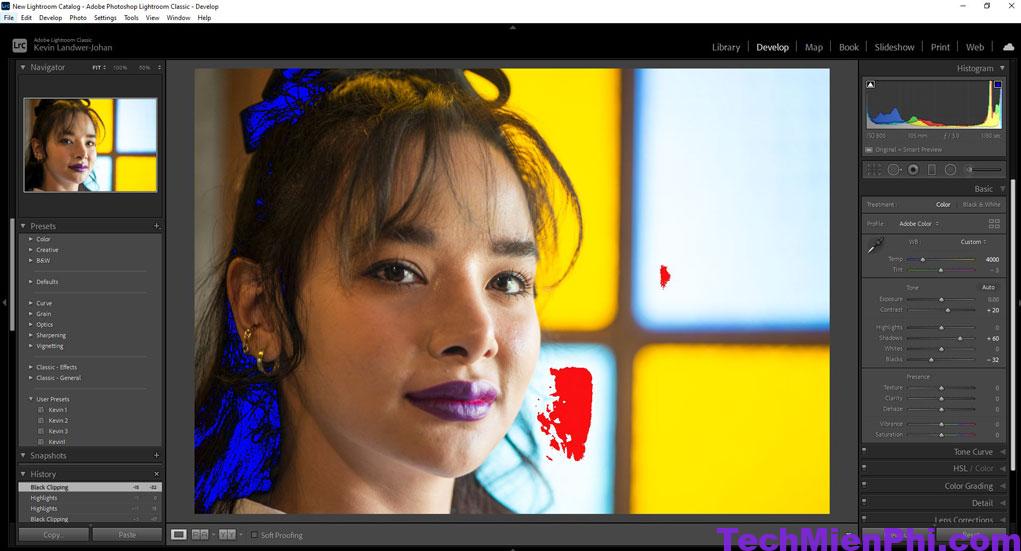Click the Copy button
Viewport: 1021px width, 551px height.
point(53,535)
